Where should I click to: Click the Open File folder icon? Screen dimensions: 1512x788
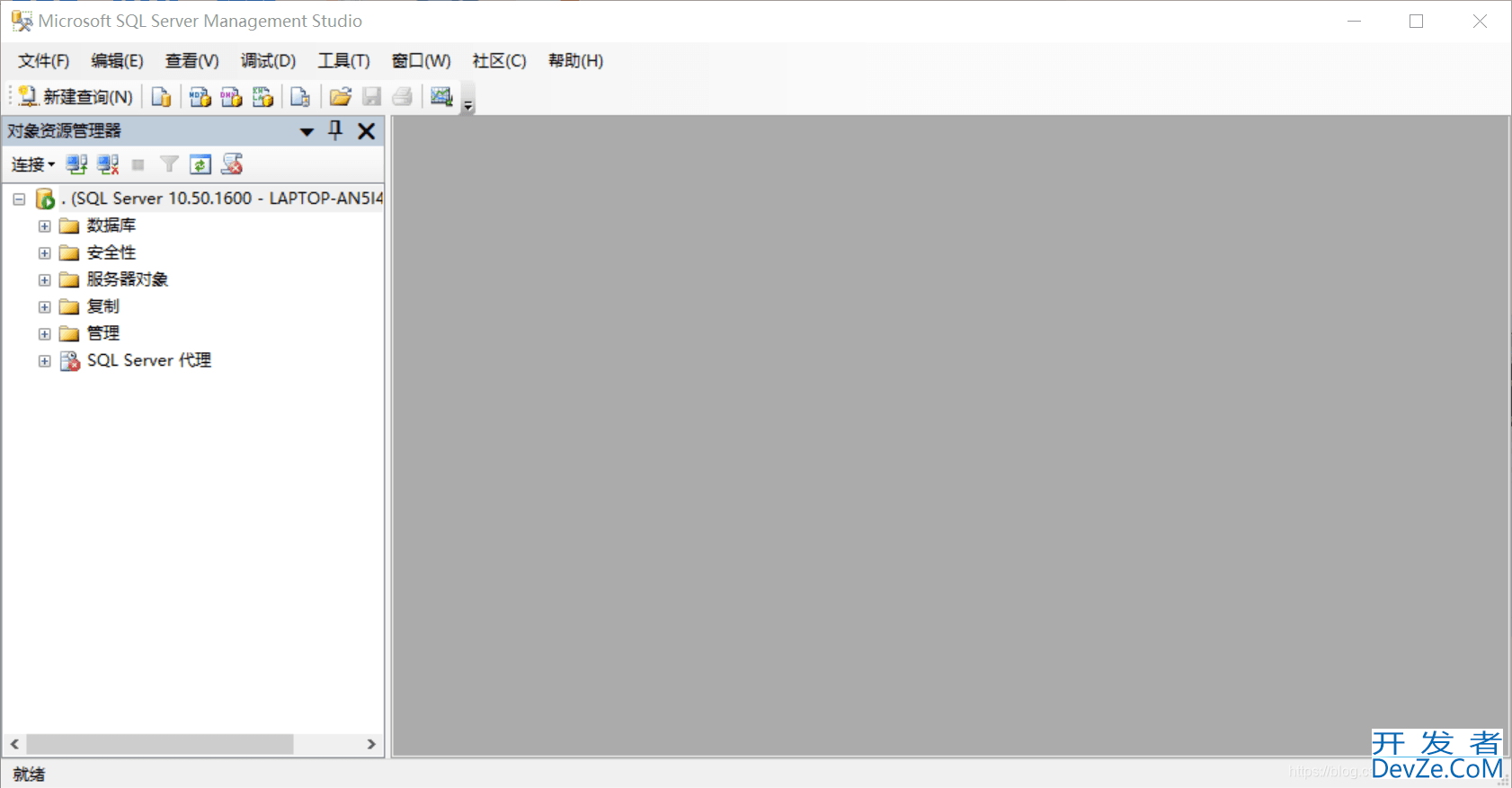340,96
